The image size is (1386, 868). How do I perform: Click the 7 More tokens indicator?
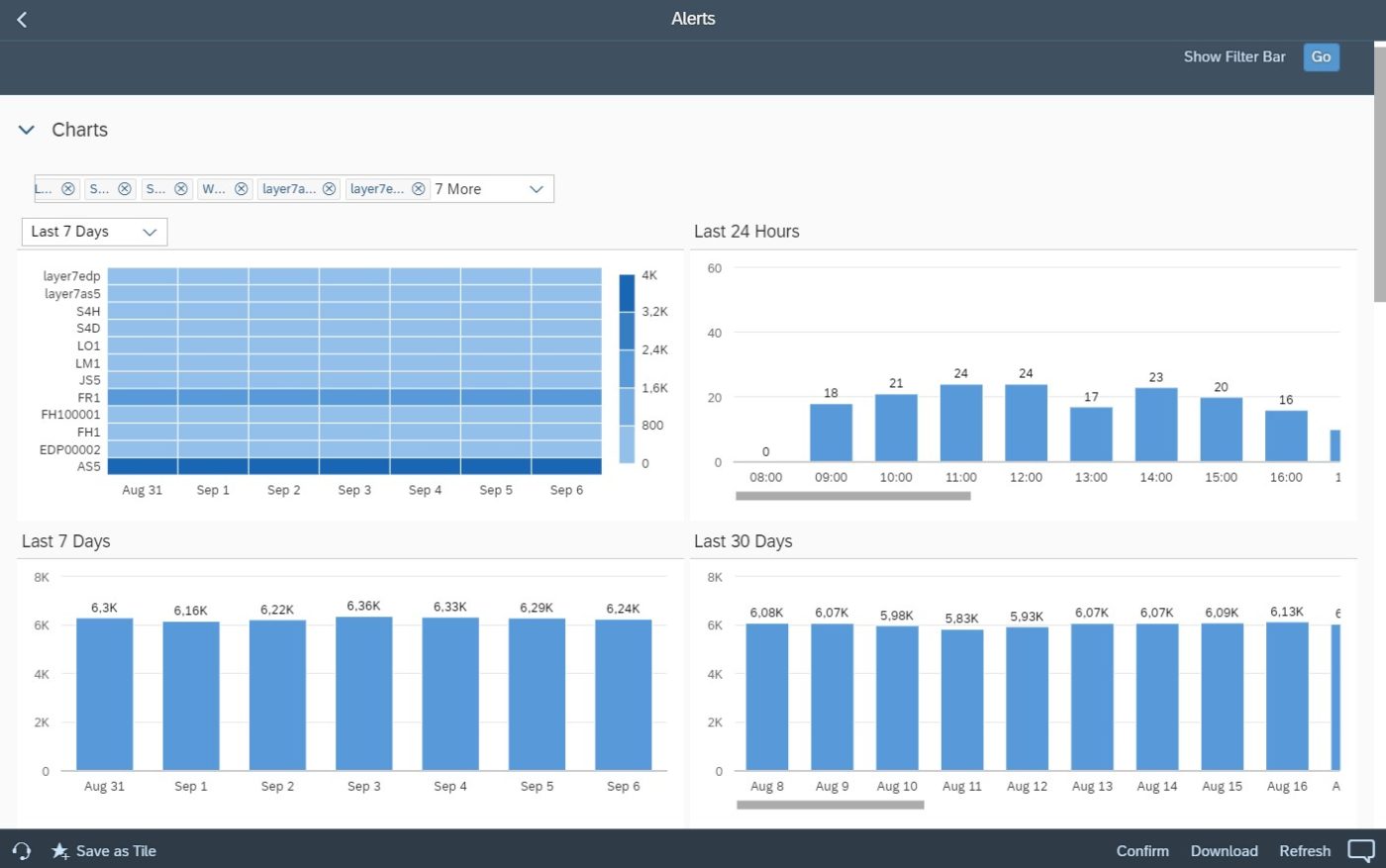(x=458, y=189)
